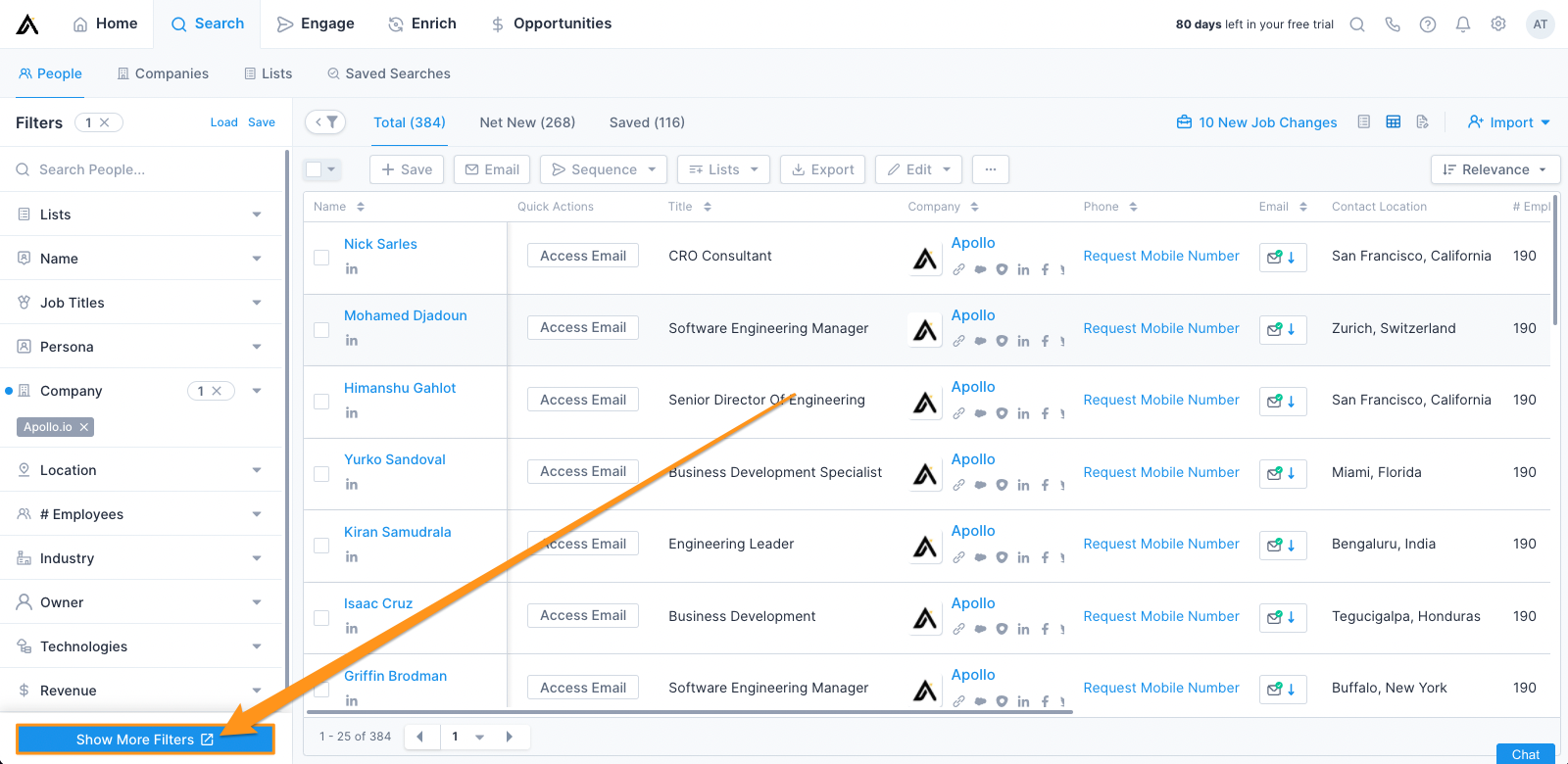Open the Chat widget

pyautogui.click(x=1526, y=754)
